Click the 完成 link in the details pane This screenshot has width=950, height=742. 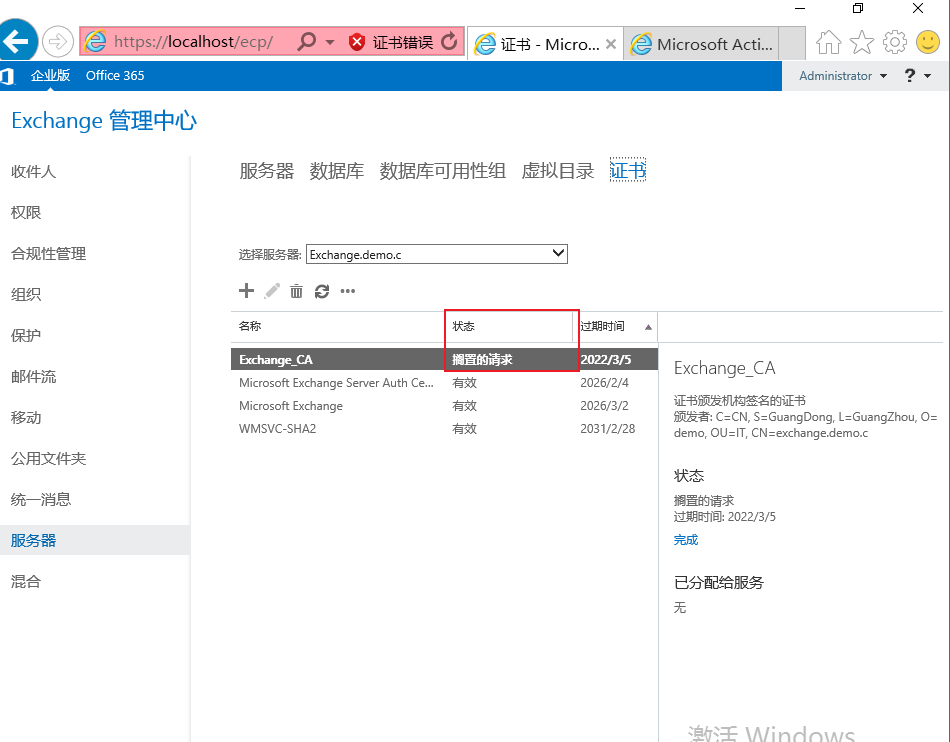coord(686,539)
